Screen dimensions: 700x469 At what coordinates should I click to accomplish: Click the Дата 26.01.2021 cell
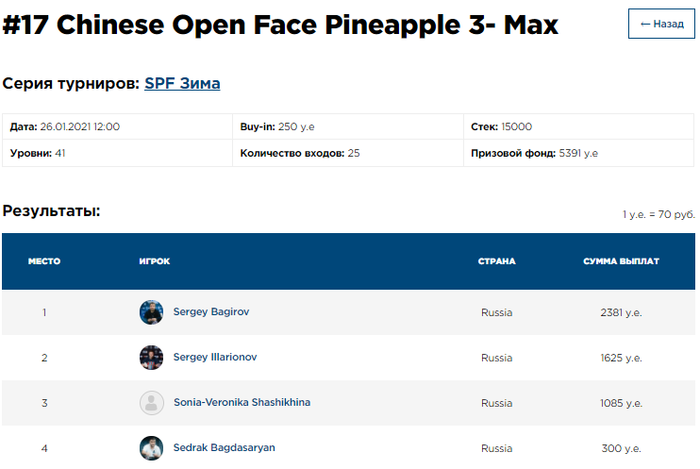tap(117, 127)
